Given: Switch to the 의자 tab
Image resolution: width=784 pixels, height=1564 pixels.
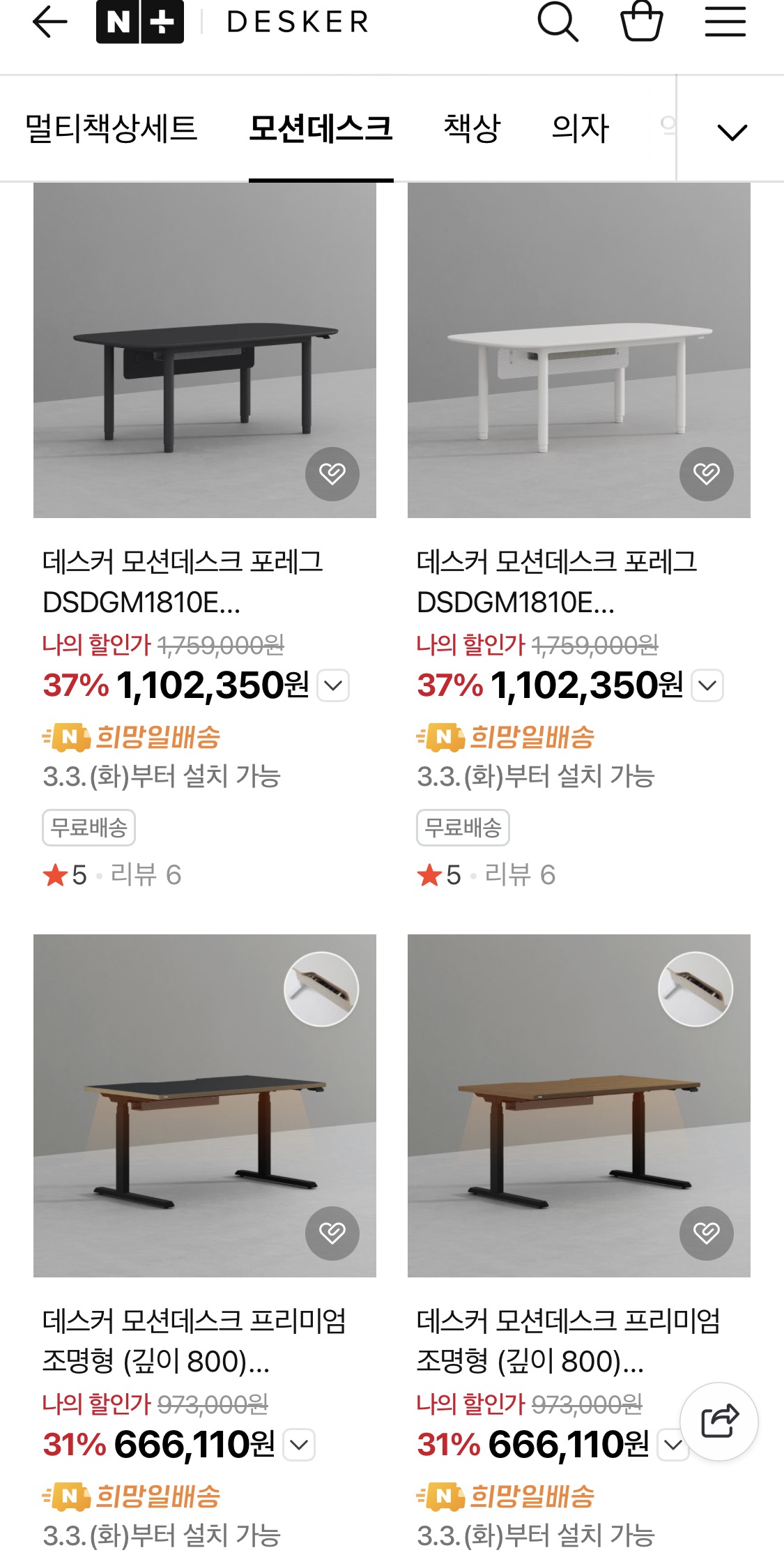Looking at the screenshot, I should (580, 129).
